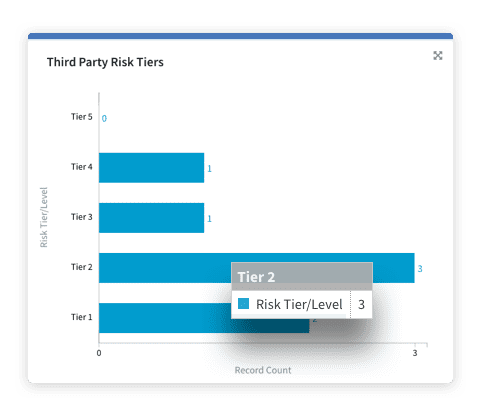Image resolution: width=480 pixels, height=415 pixels.
Task: Click the Tier 1 axis label
Action: (x=81, y=317)
